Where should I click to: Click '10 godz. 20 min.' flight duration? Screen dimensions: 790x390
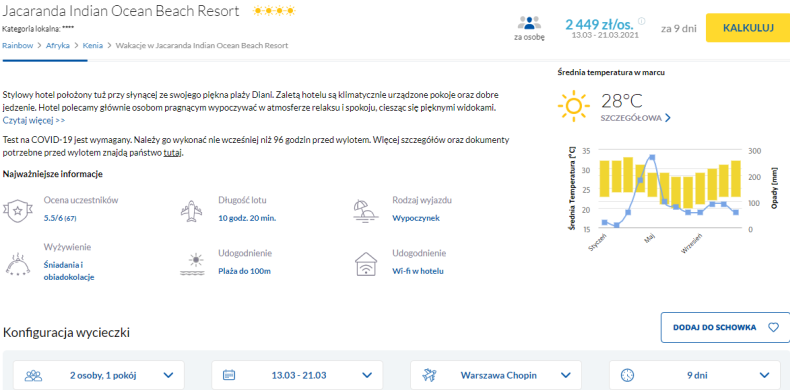247,218
